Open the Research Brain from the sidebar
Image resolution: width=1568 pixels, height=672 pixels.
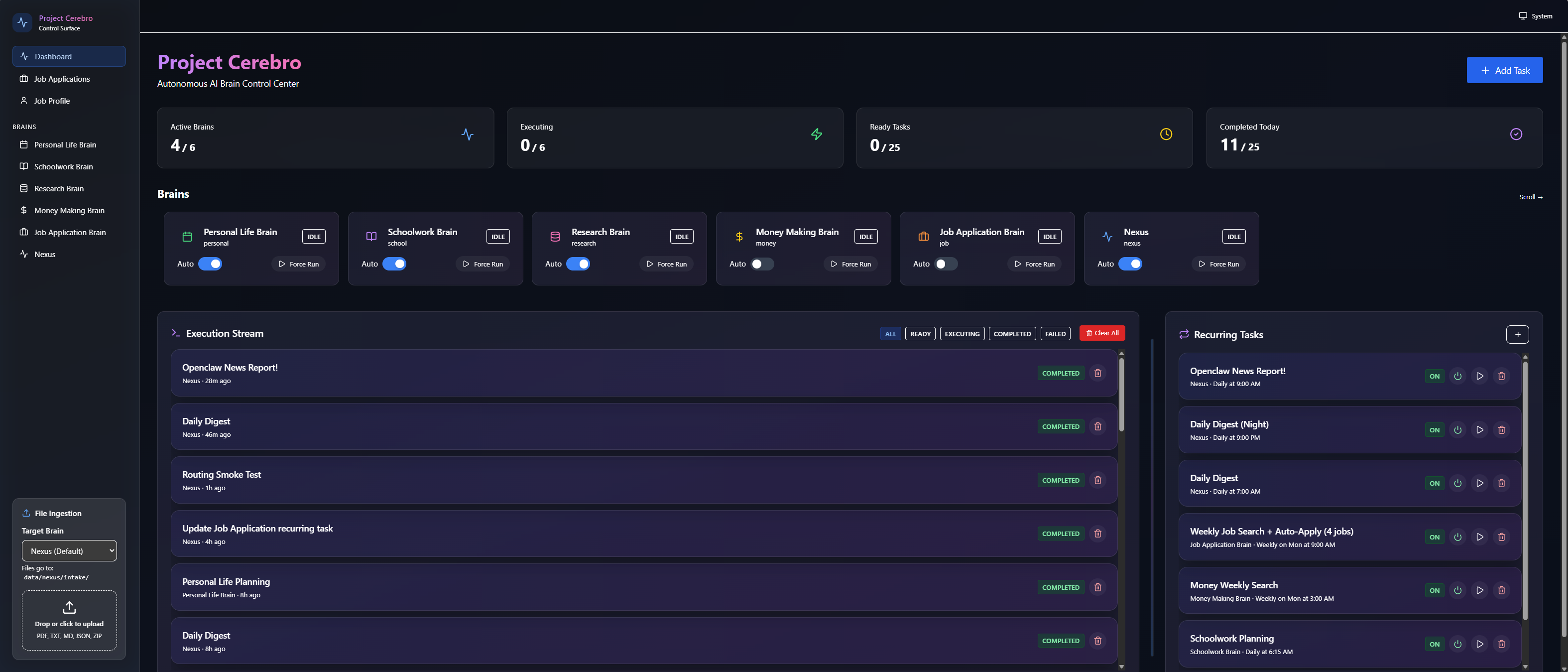coord(58,188)
